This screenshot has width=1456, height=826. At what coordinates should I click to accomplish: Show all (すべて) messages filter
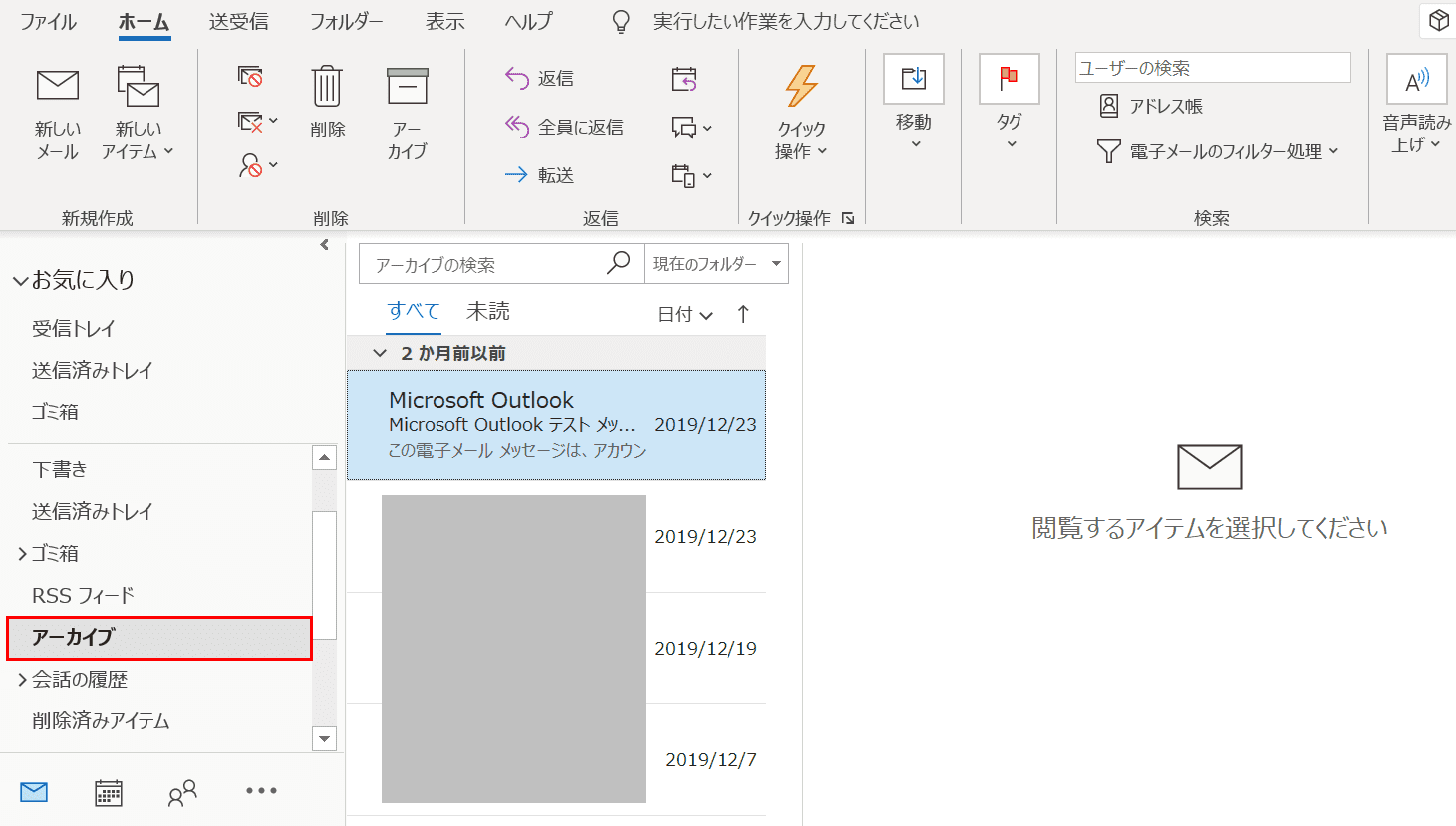pos(413,311)
